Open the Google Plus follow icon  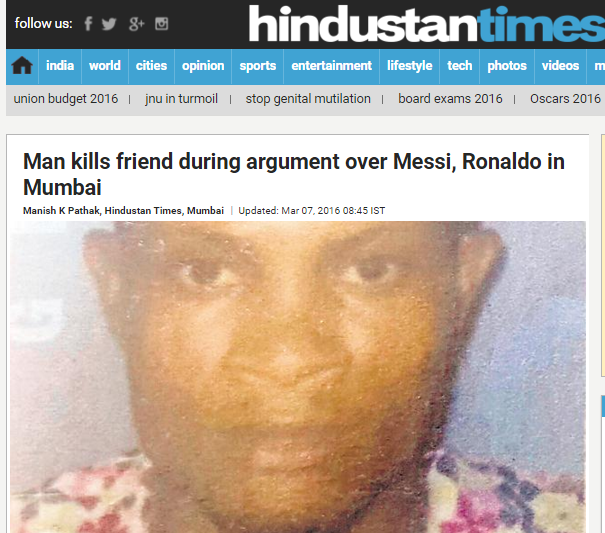[x=136, y=24]
